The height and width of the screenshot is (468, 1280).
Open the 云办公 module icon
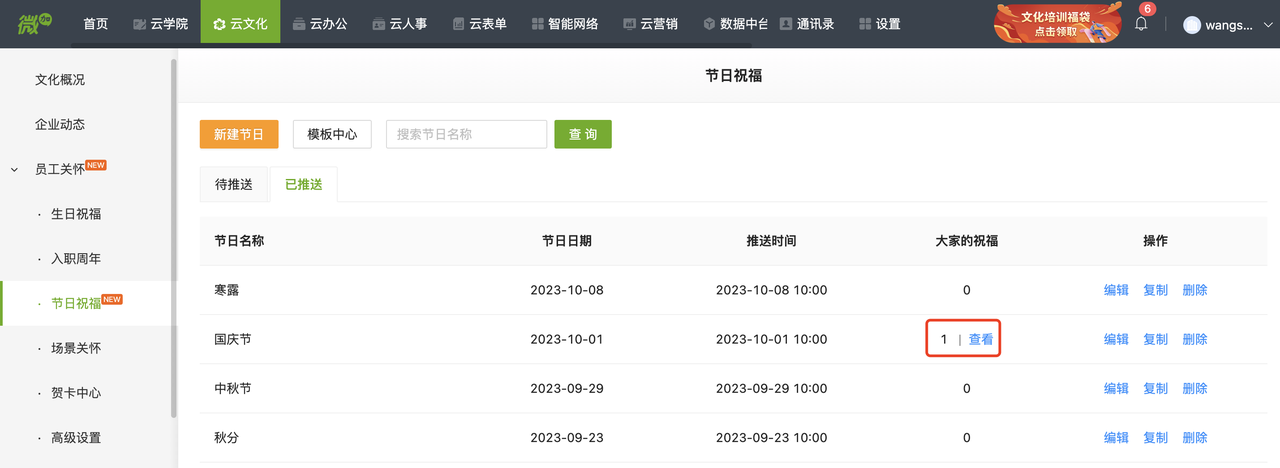click(299, 24)
